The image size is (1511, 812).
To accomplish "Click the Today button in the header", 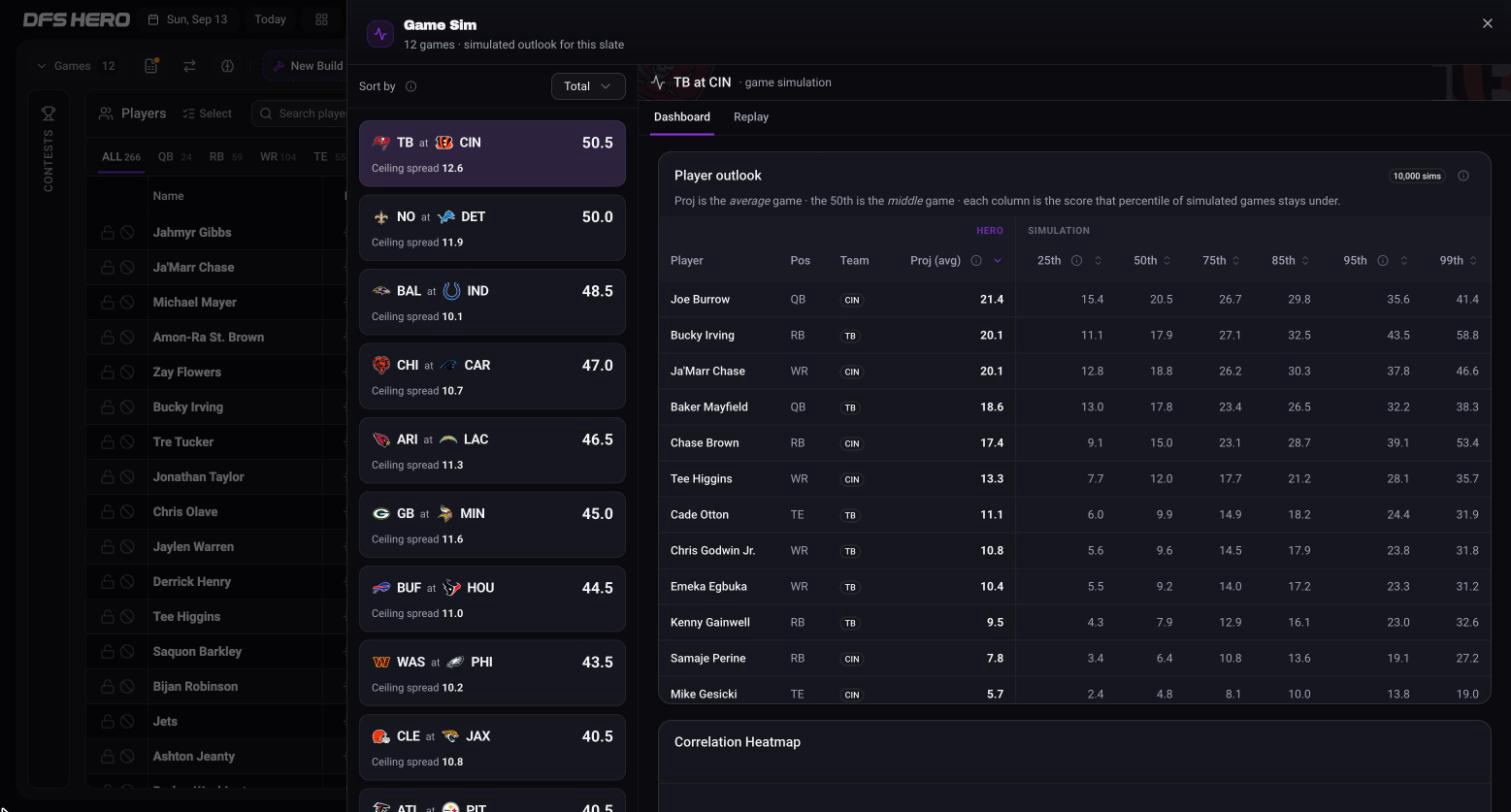I will pos(270,20).
